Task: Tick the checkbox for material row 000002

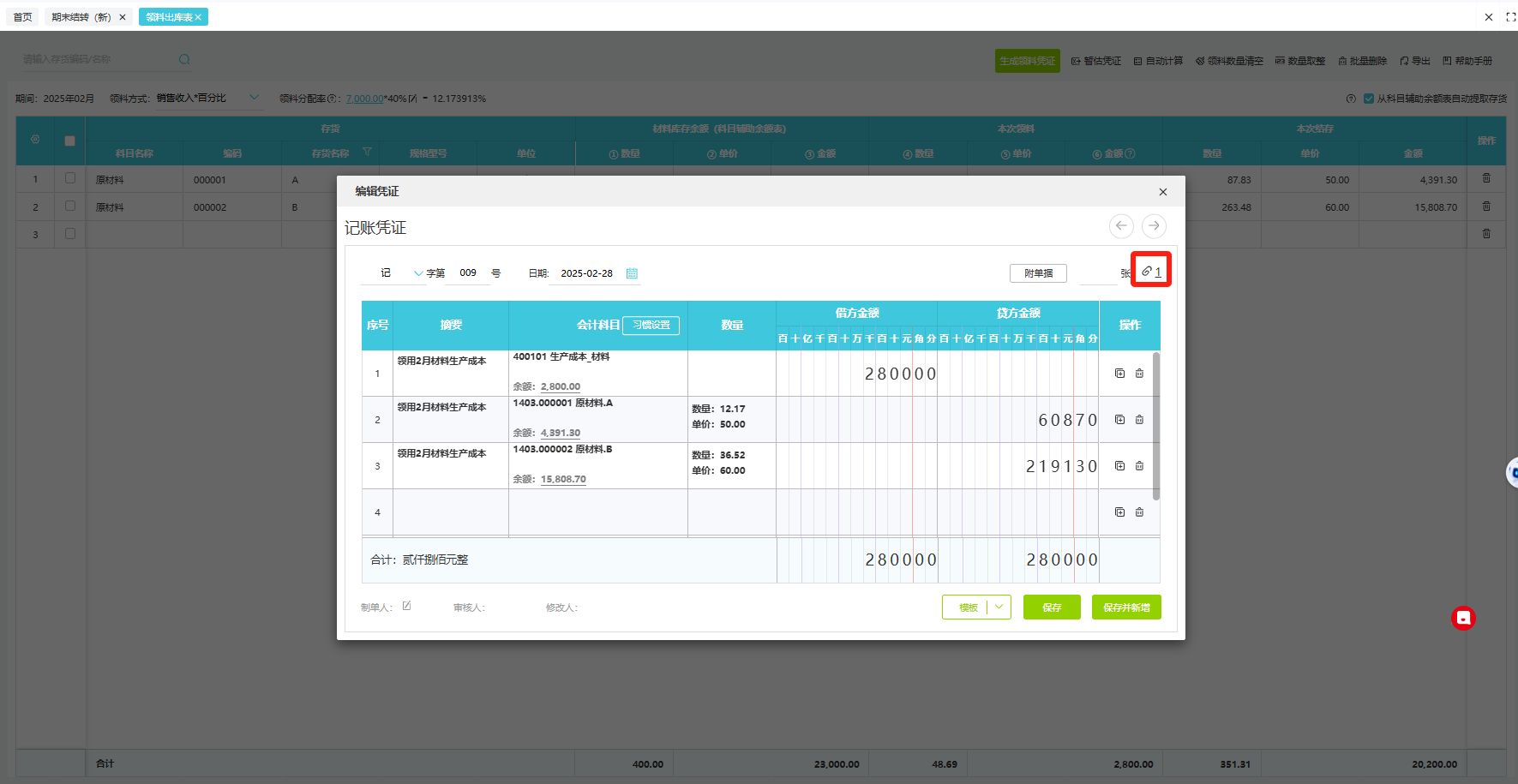Action: point(70,206)
